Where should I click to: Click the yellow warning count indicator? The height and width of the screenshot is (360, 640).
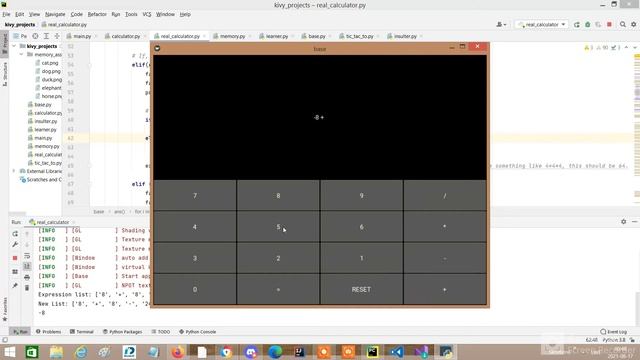(589, 48)
